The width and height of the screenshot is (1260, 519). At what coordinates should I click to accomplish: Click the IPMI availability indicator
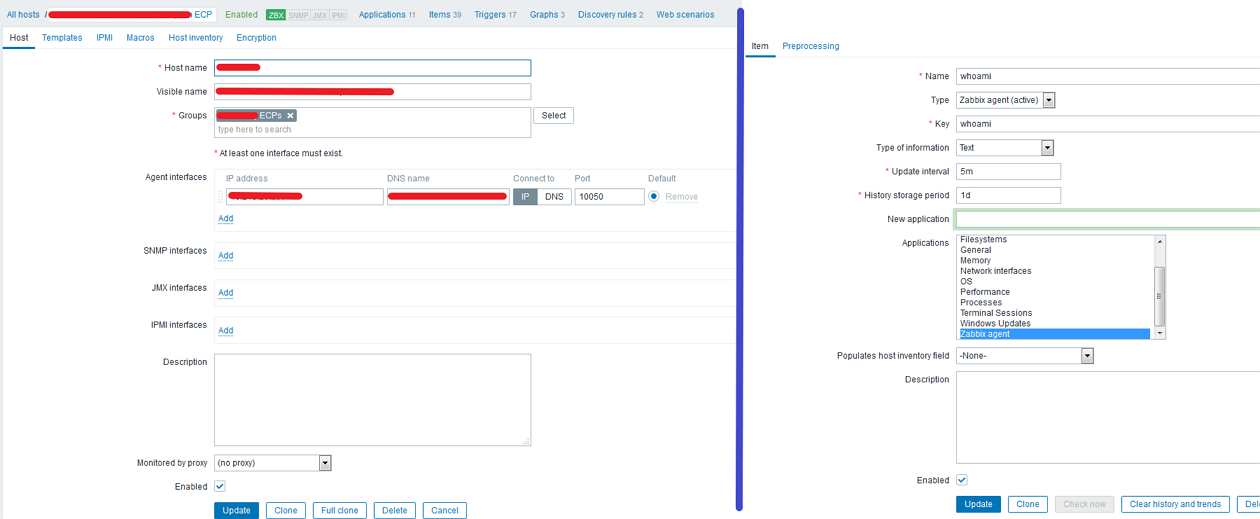tap(338, 15)
